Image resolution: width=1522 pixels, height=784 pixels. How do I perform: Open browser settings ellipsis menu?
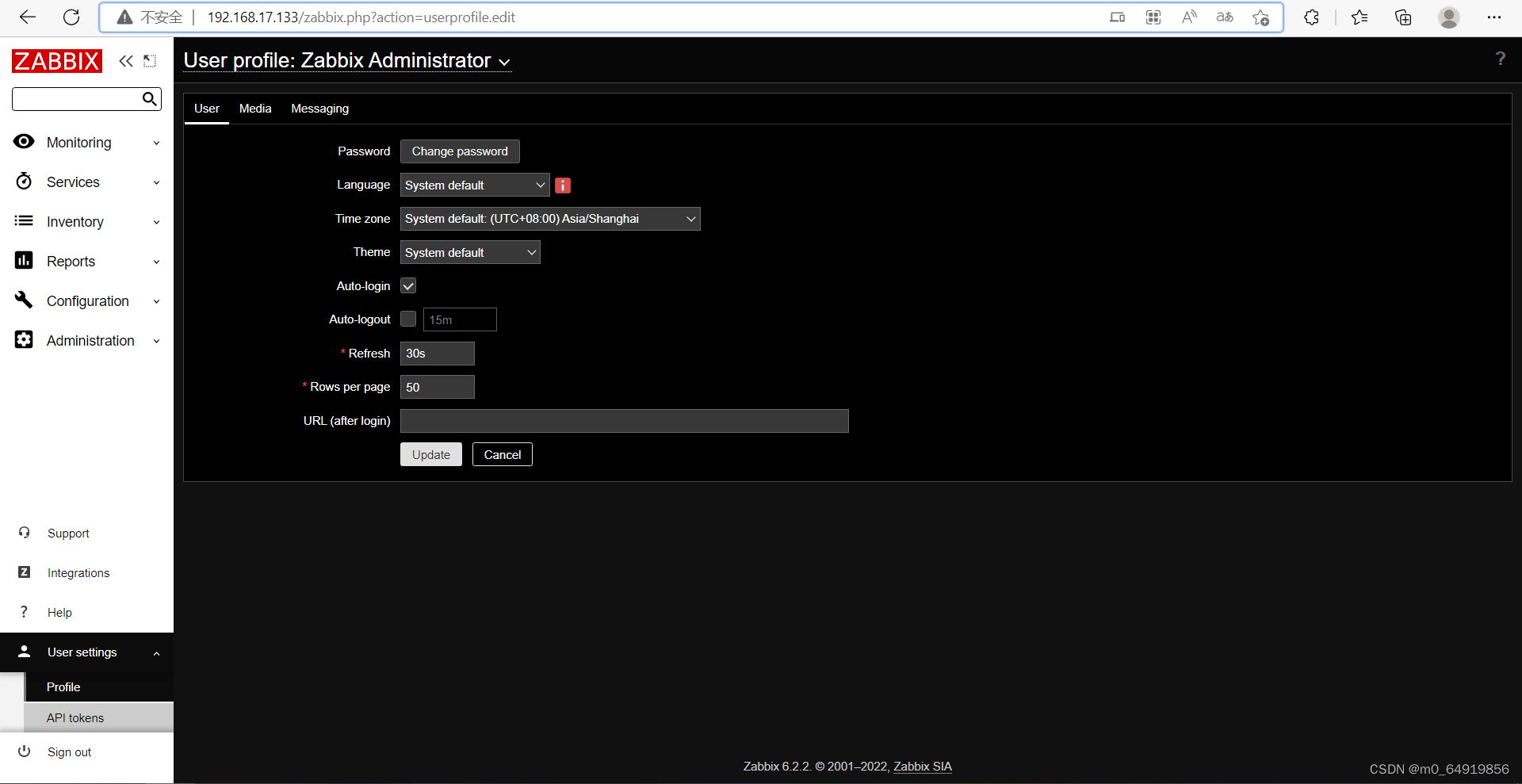pyautogui.click(x=1494, y=17)
